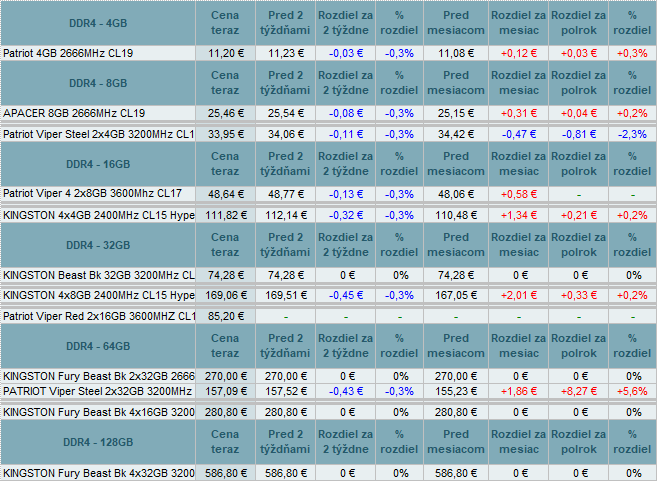Click the 33,95 € current price

click(226, 134)
